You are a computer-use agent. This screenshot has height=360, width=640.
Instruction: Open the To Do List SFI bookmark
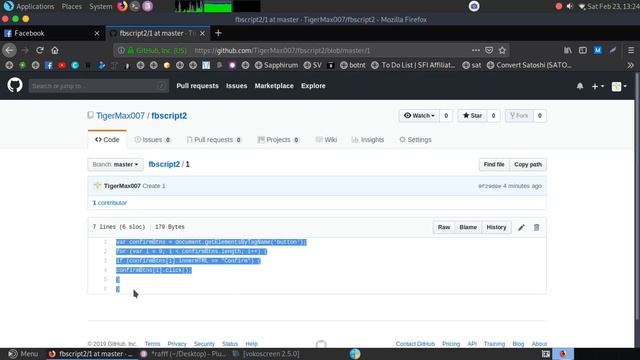point(413,65)
